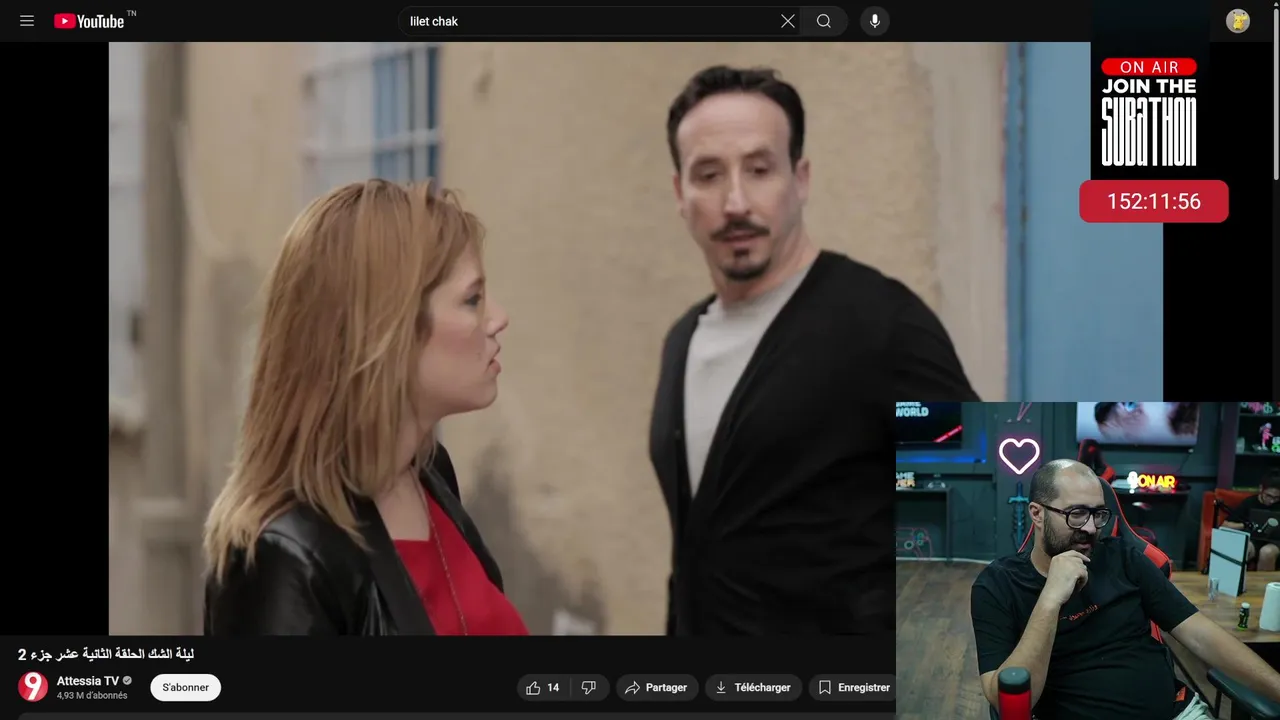Image resolution: width=1280 pixels, height=720 pixels.
Task: Click the heart icon on webcam overlay
Action: click(x=1019, y=456)
